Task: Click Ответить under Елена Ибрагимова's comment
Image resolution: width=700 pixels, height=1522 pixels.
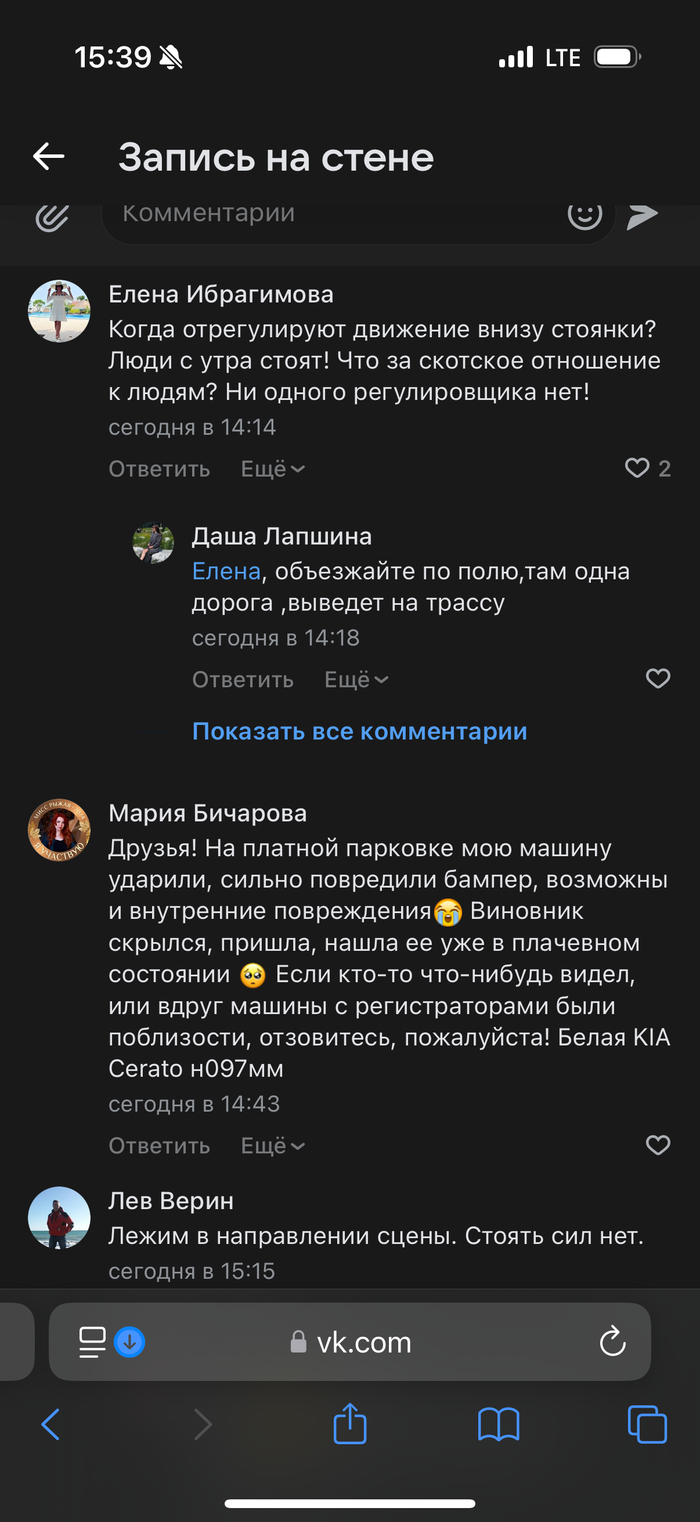Action: click(x=159, y=469)
